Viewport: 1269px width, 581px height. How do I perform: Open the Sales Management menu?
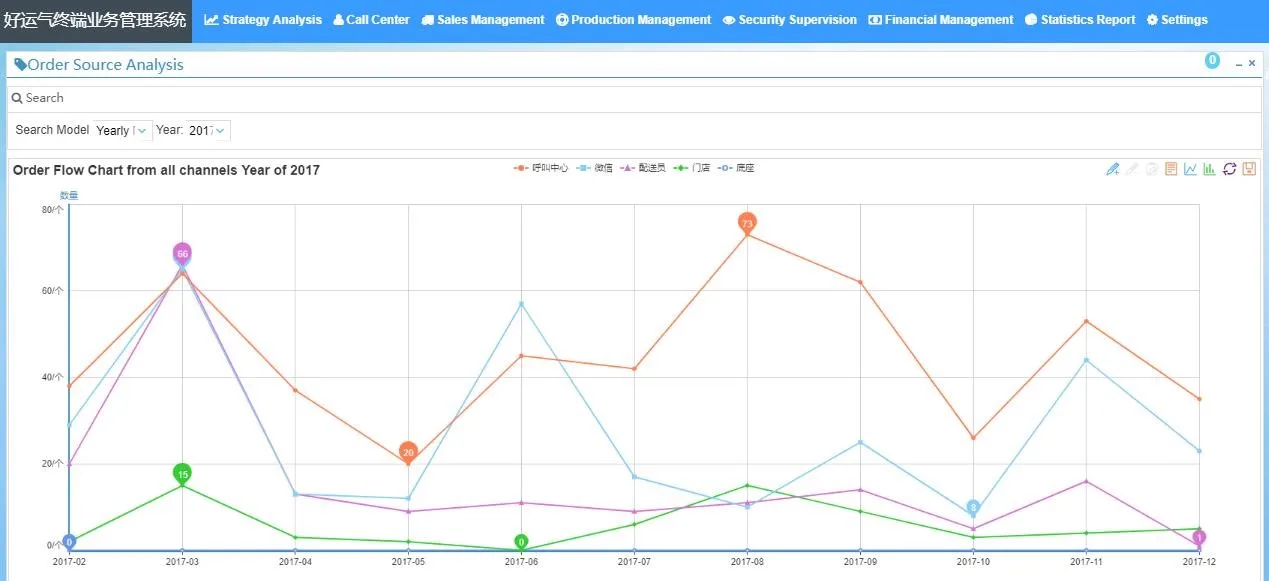[x=483, y=20]
